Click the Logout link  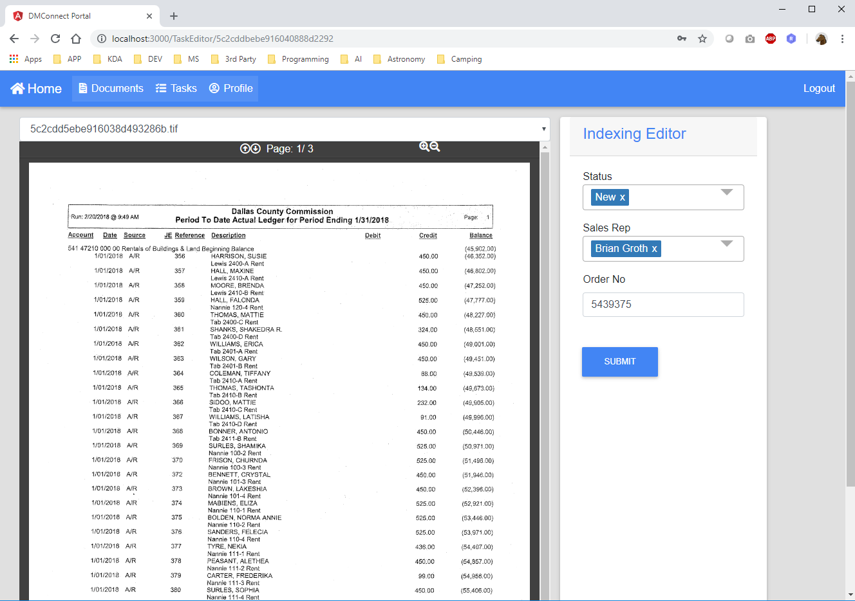818,88
